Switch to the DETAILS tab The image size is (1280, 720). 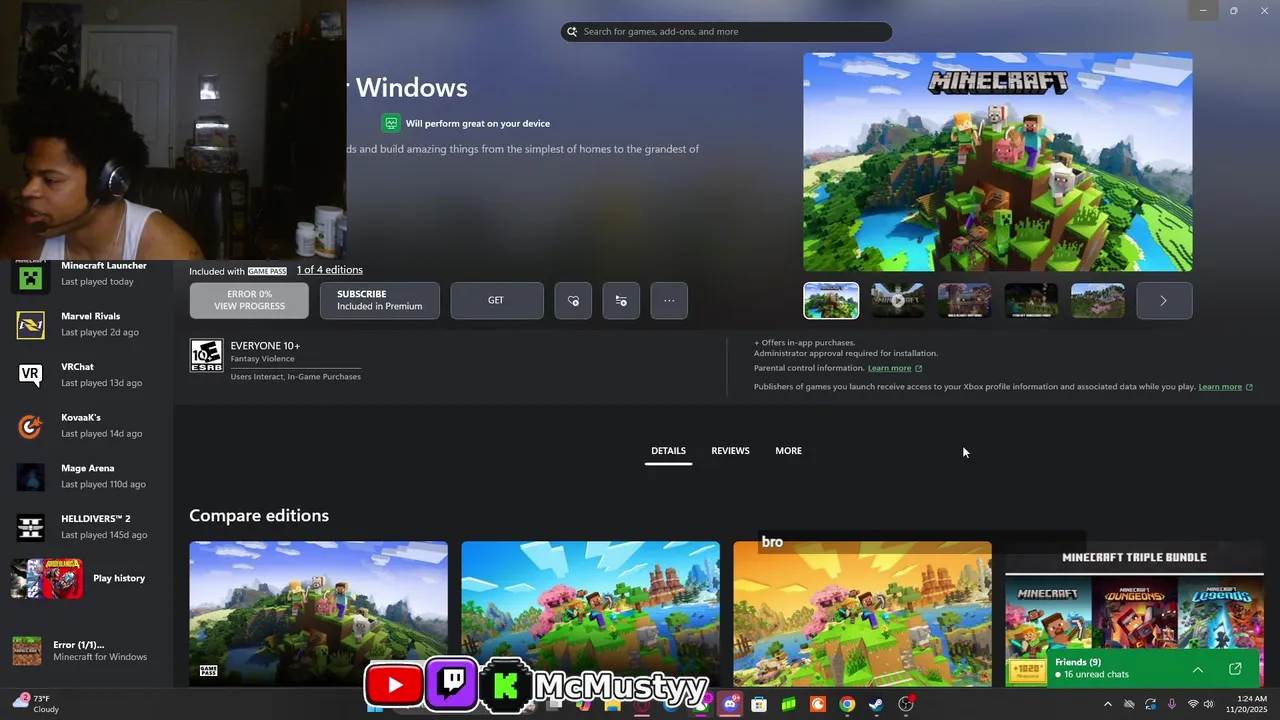tap(669, 451)
